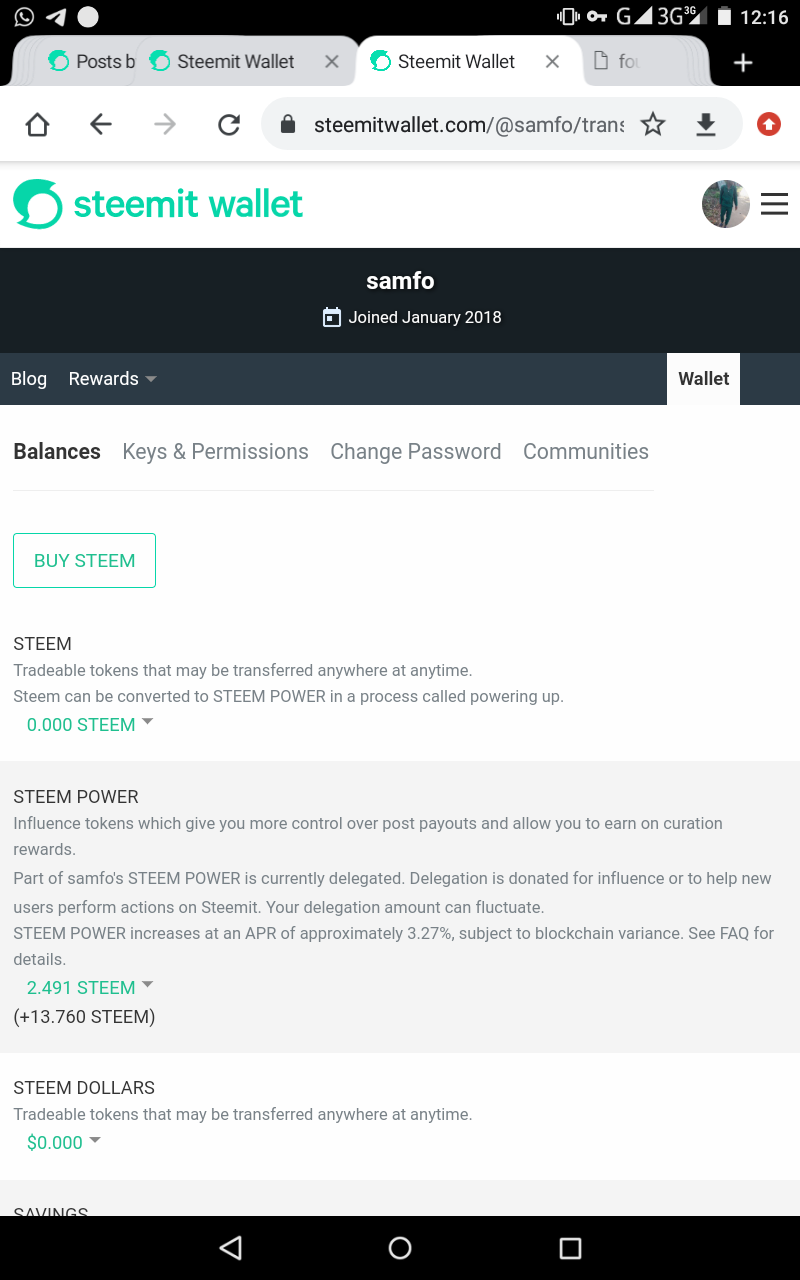Tap the browser home icon
Viewport: 800px width, 1280px height.
(37, 124)
